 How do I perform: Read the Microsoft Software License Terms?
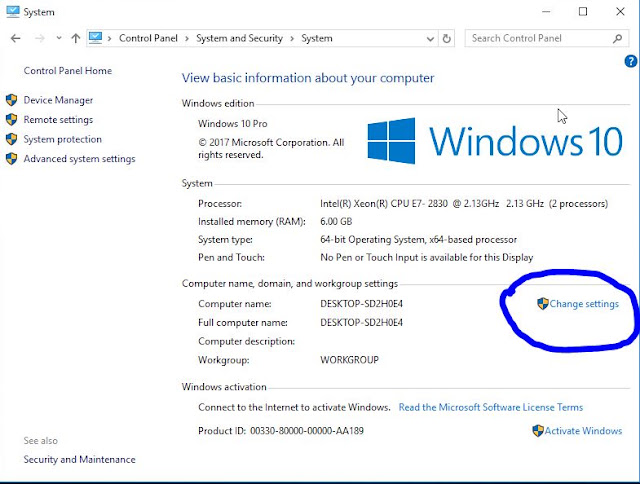[491, 407]
